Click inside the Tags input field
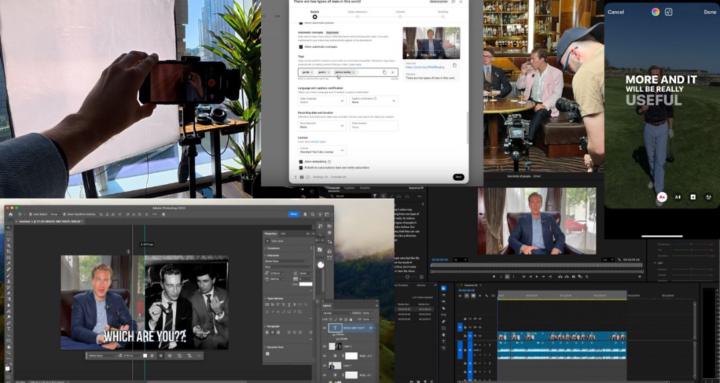Viewport: 720px width, 383px height. 348,73
